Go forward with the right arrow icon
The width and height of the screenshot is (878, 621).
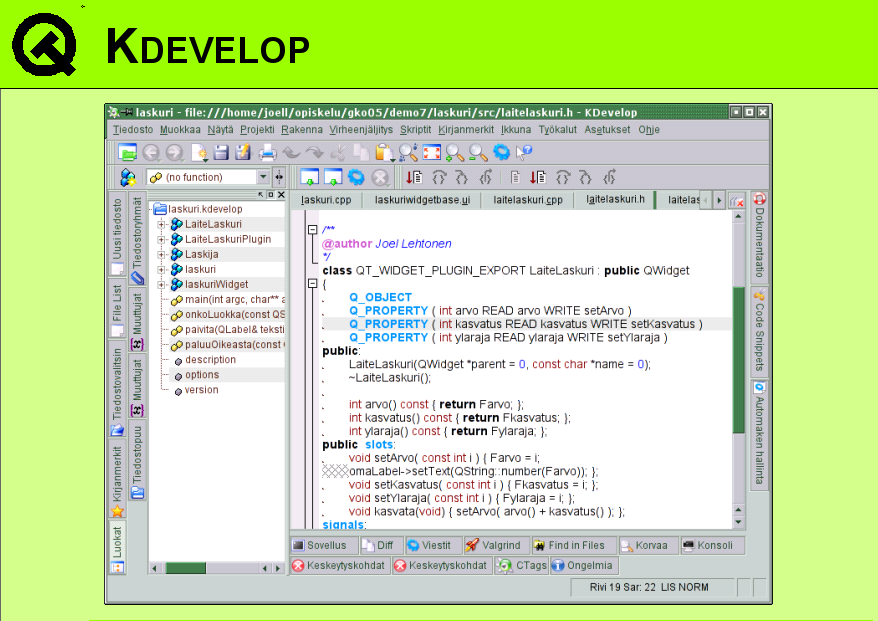click(175, 152)
